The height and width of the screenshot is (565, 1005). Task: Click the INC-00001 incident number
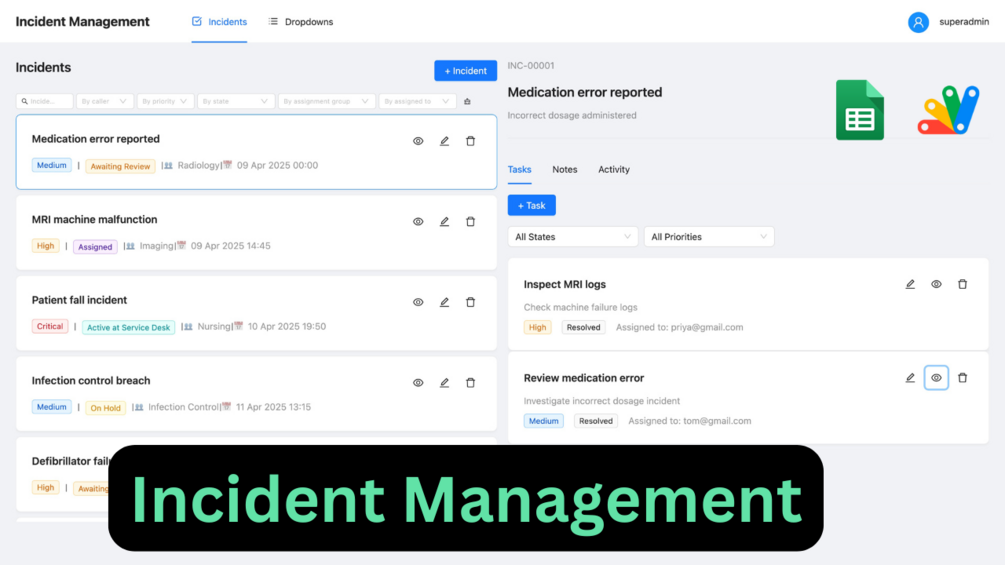[531, 65]
